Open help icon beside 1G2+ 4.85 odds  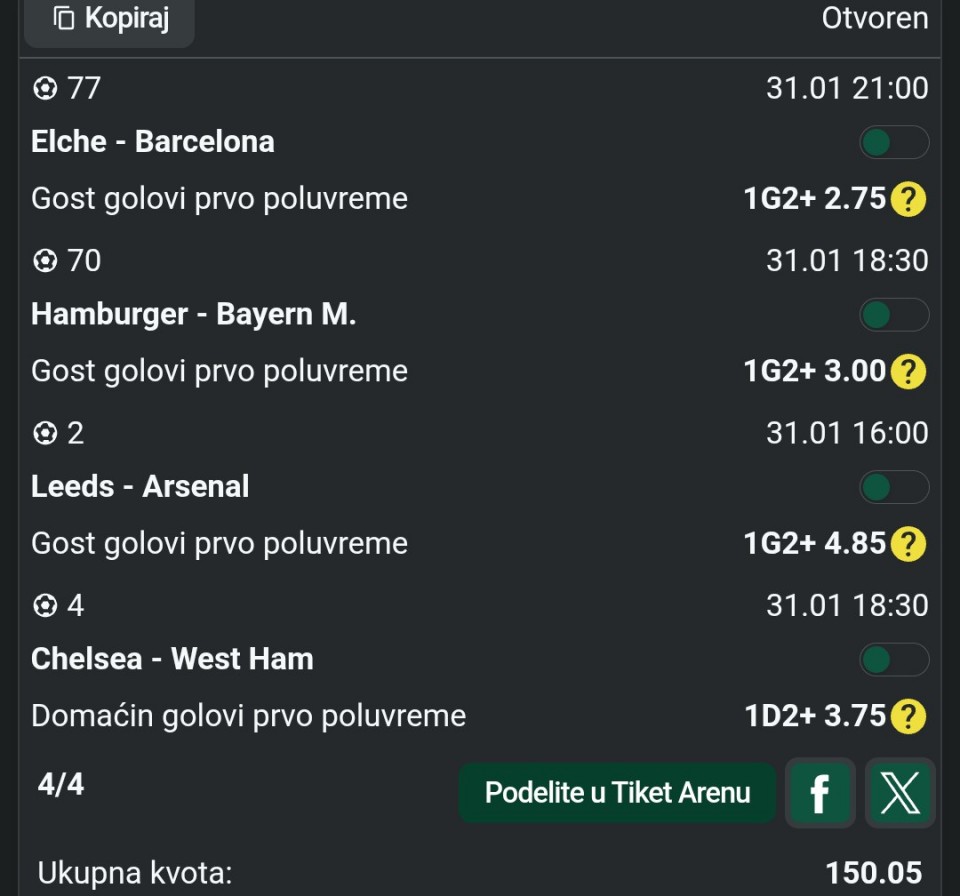[908, 545]
